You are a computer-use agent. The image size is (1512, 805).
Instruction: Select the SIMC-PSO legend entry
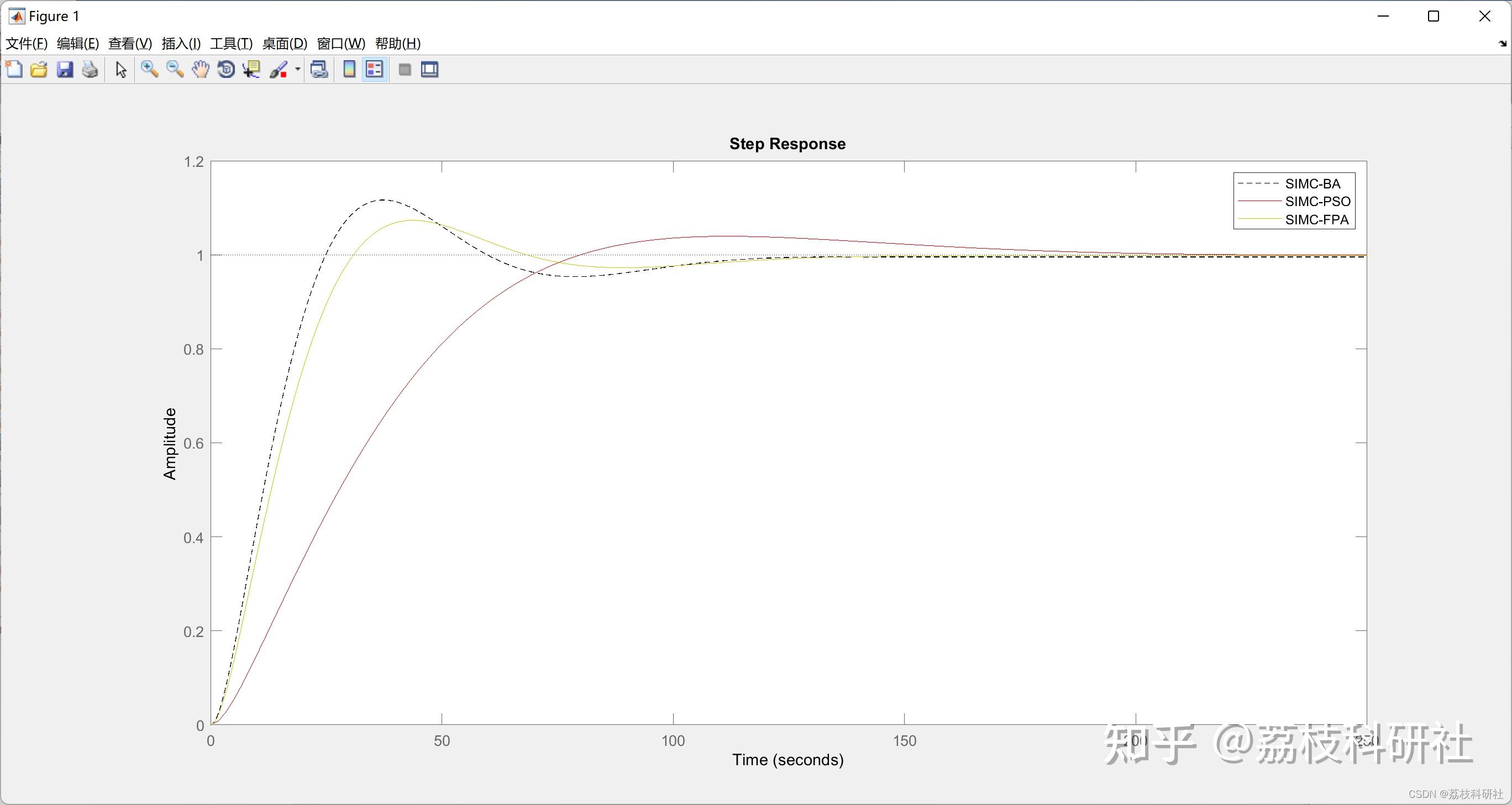click(x=1317, y=201)
